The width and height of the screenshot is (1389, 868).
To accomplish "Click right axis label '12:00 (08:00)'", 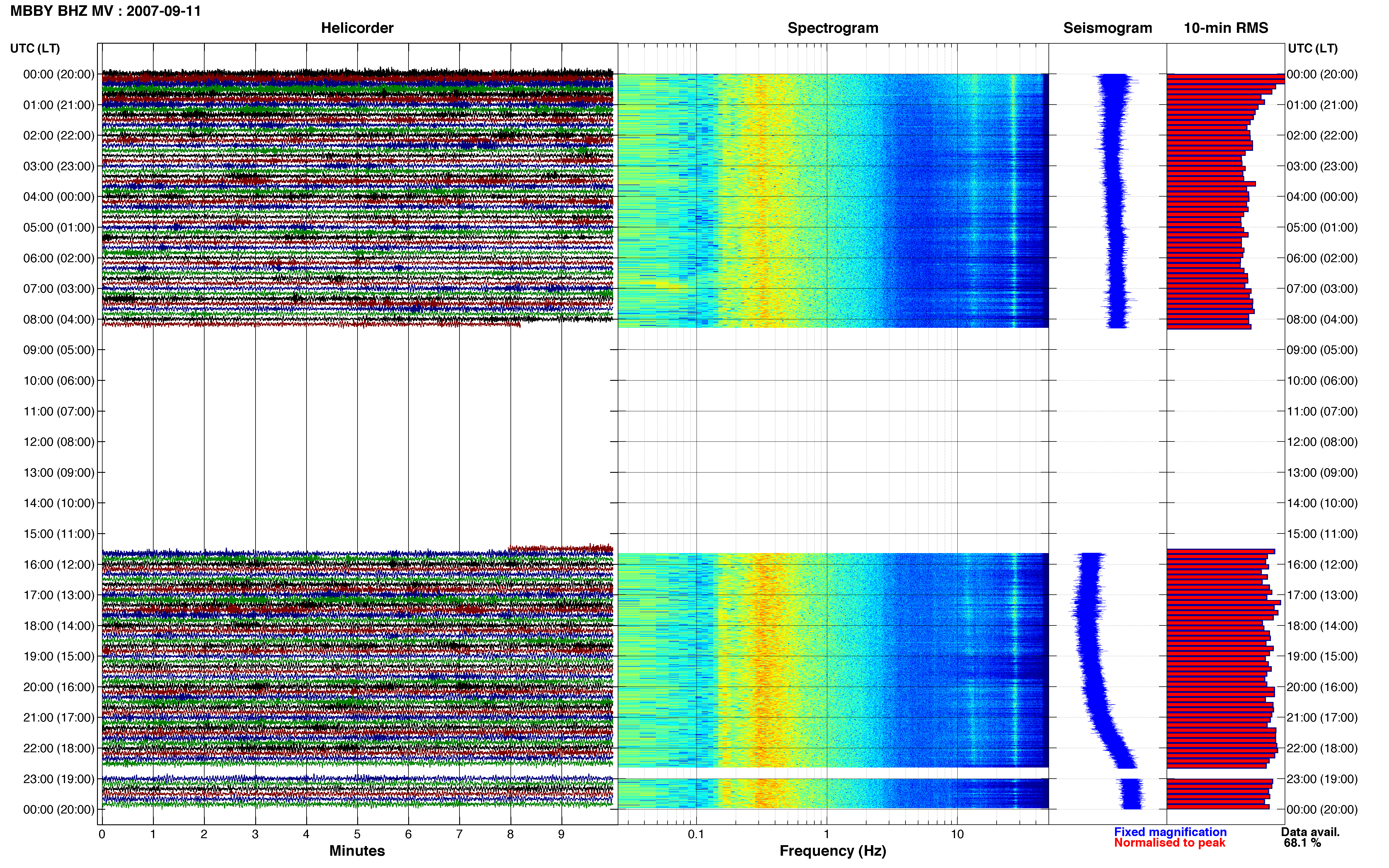I will click(x=1322, y=442).
